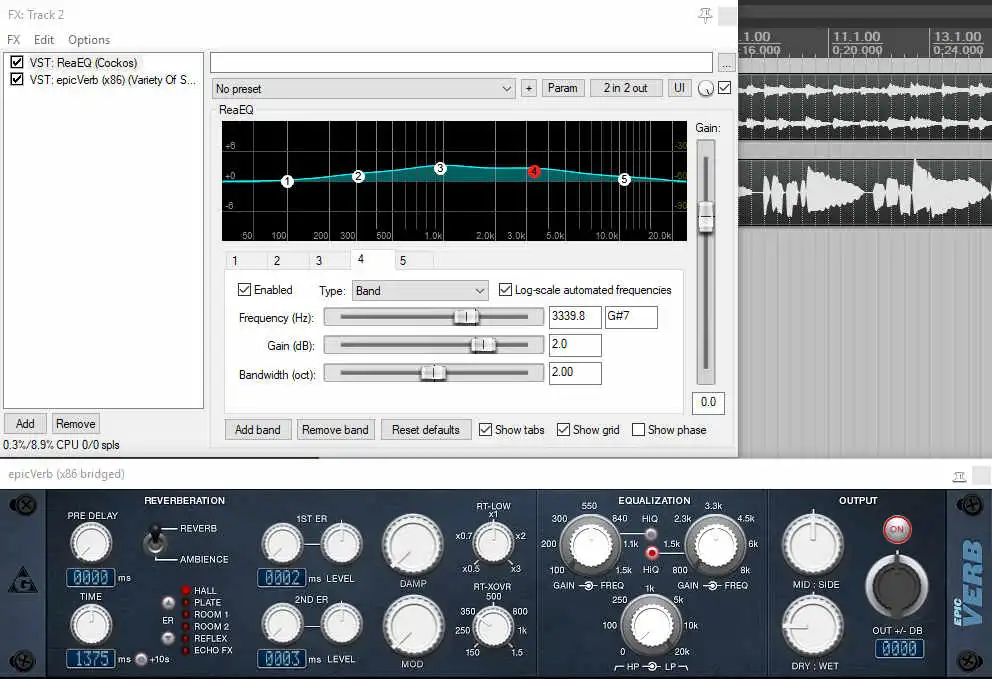Click the plus button next to preset

coord(529,89)
